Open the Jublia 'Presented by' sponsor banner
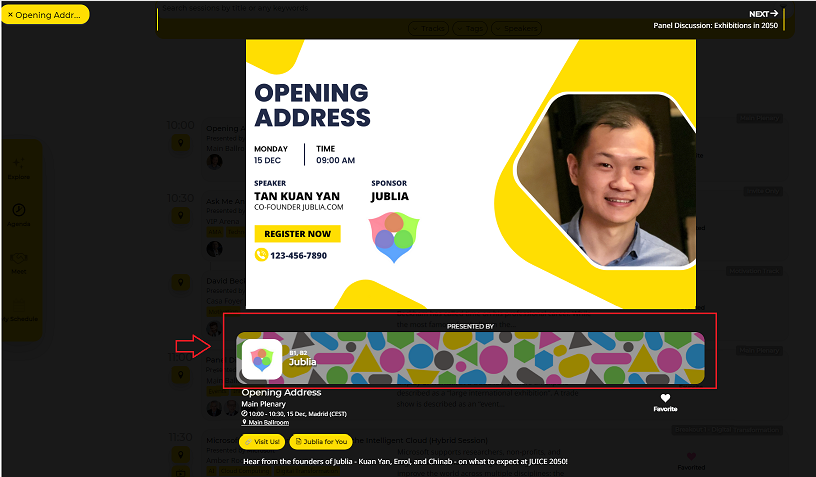 (x=470, y=358)
